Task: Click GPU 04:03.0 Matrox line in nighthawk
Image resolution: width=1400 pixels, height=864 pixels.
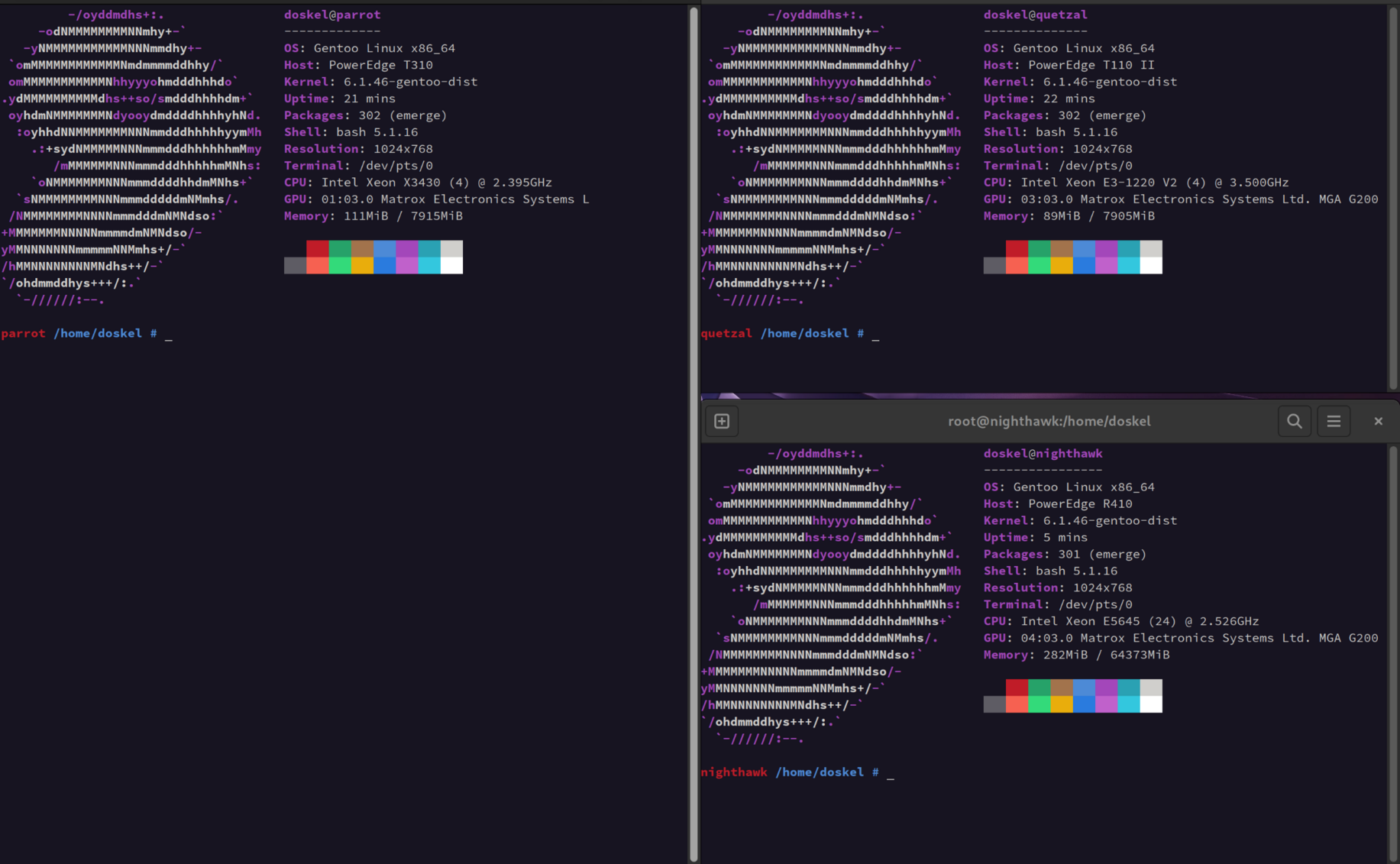Action: coord(1181,639)
